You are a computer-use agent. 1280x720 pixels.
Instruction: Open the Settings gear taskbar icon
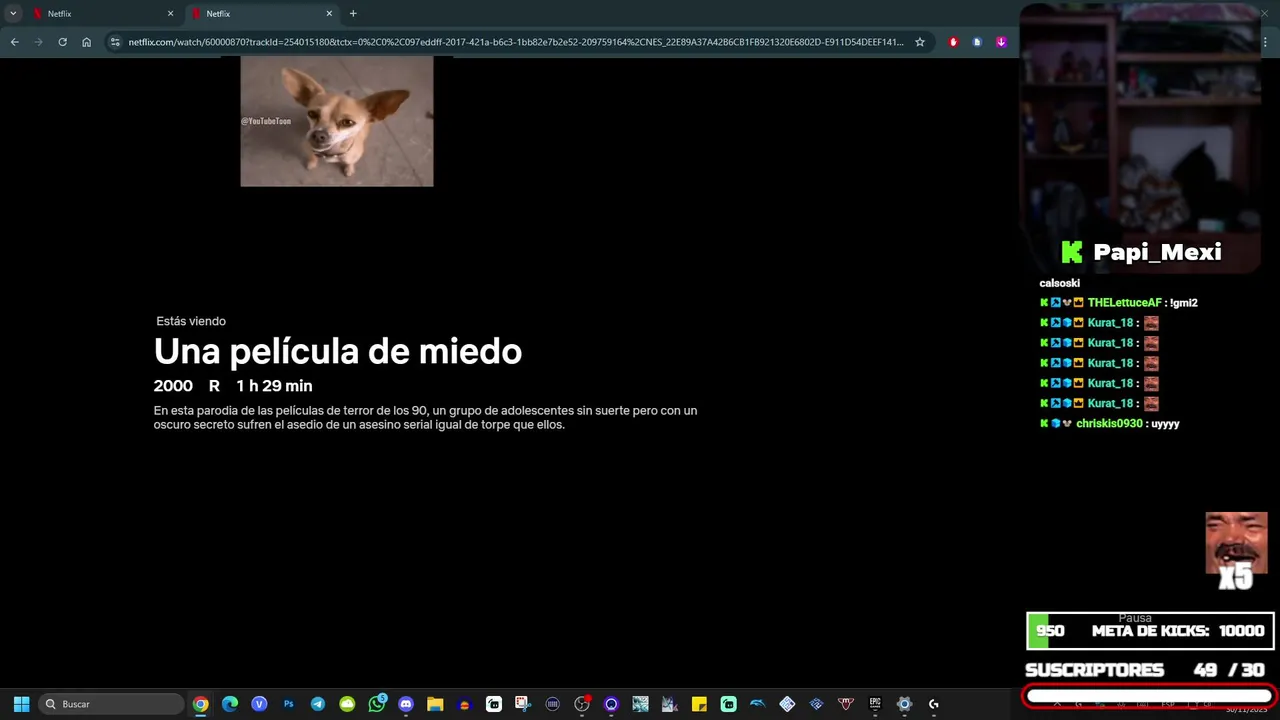pos(904,704)
